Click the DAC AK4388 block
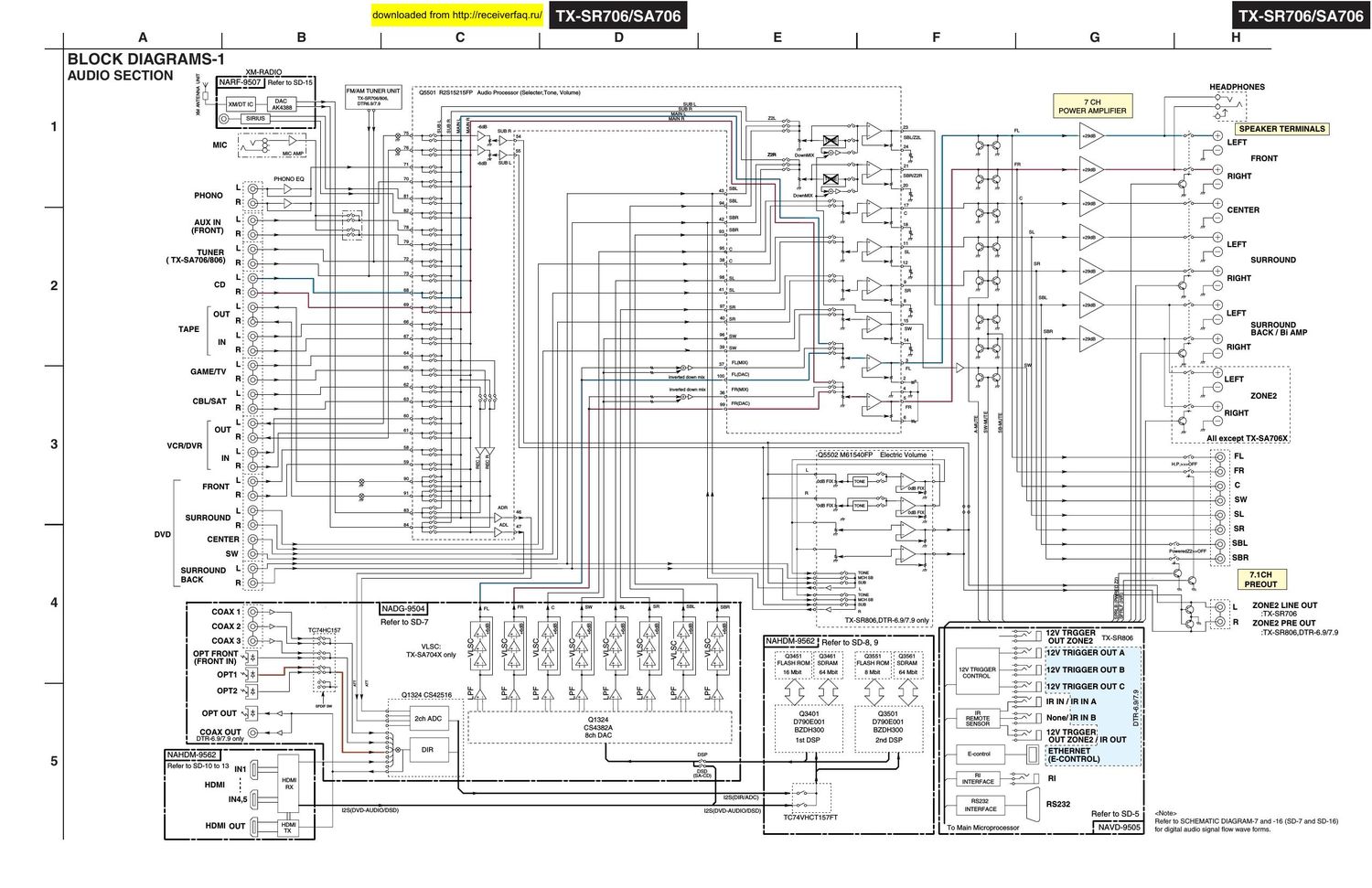1372x888 pixels. 281,104
